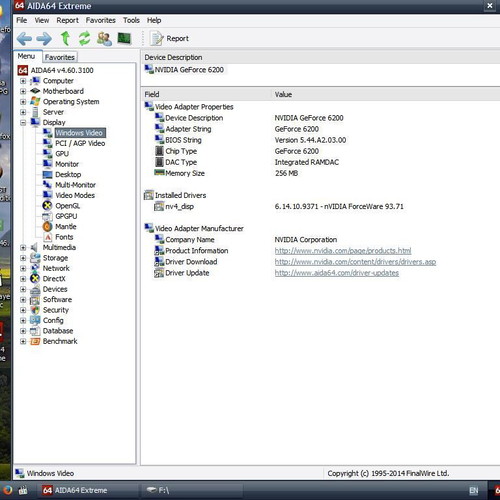Click the EN language indicator
The width and height of the screenshot is (500, 500).
474,491
